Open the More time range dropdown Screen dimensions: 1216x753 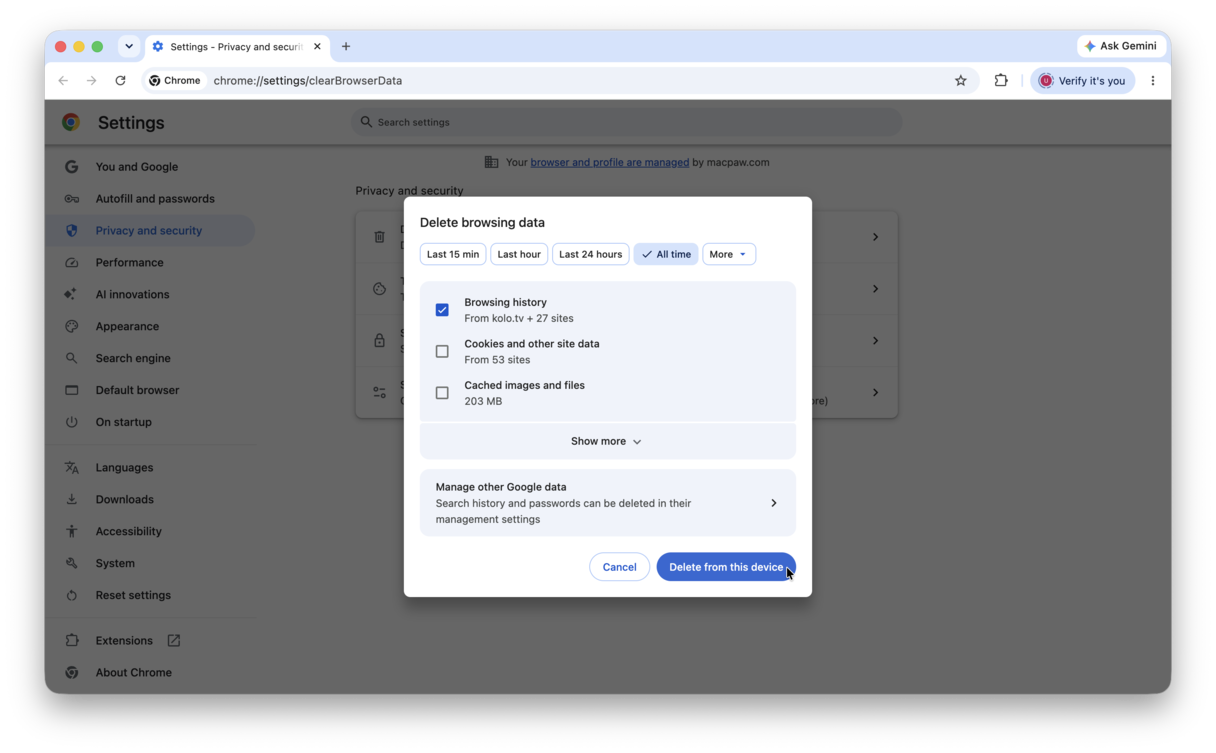coord(729,254)
